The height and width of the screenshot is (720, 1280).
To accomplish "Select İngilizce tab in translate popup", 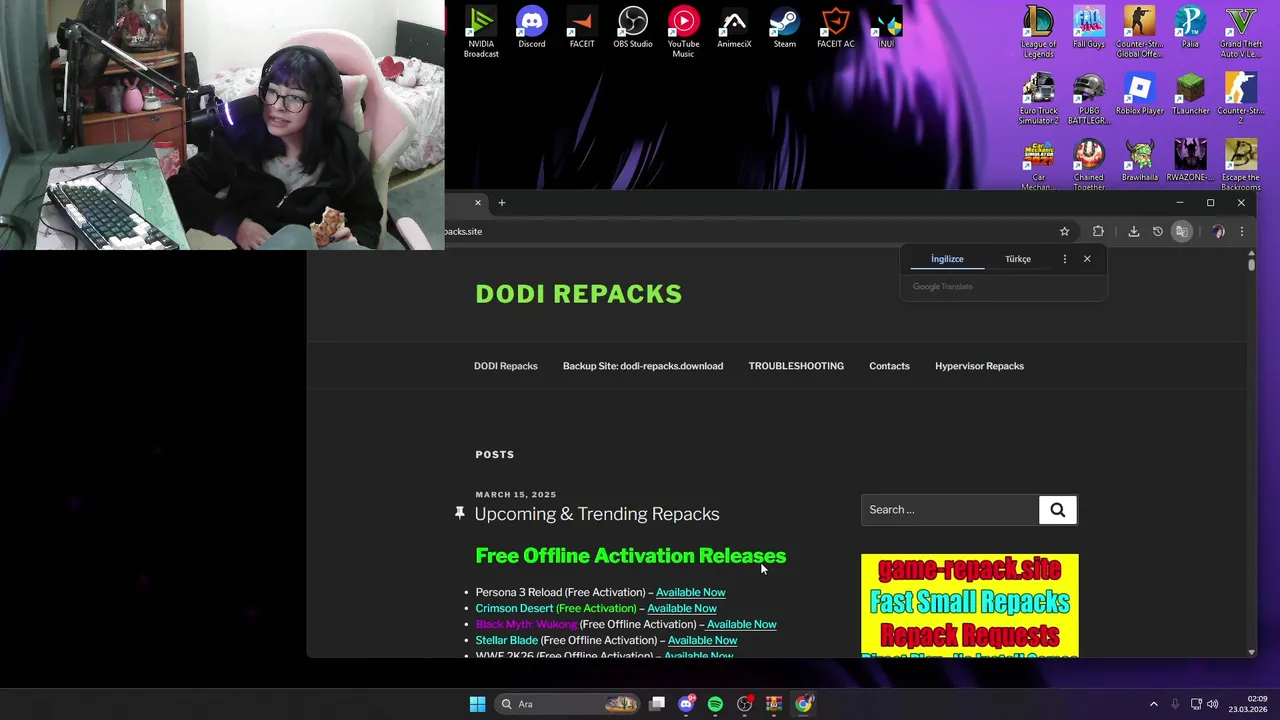I will pyautogui.click(x=947, y=259).
